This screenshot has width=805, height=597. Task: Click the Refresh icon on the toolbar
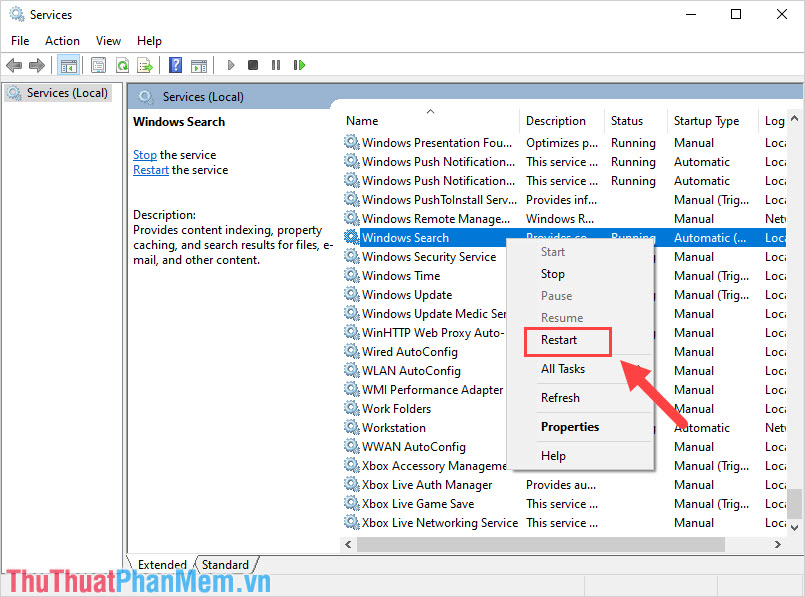[x=122, y=64]
